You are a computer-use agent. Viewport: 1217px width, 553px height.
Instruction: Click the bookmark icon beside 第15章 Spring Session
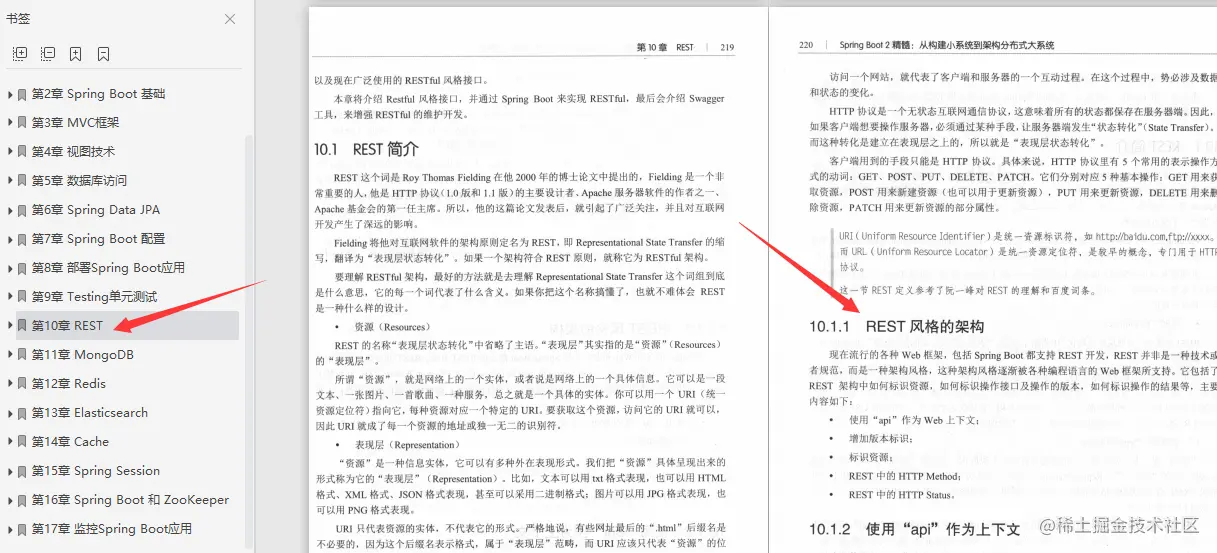click(x=22, y=471)
